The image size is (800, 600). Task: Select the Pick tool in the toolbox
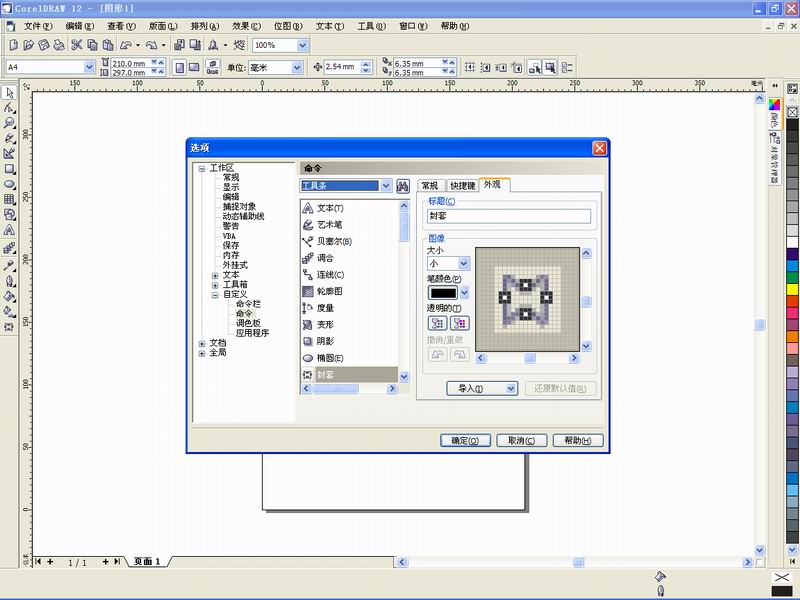(x=9, y=93)
